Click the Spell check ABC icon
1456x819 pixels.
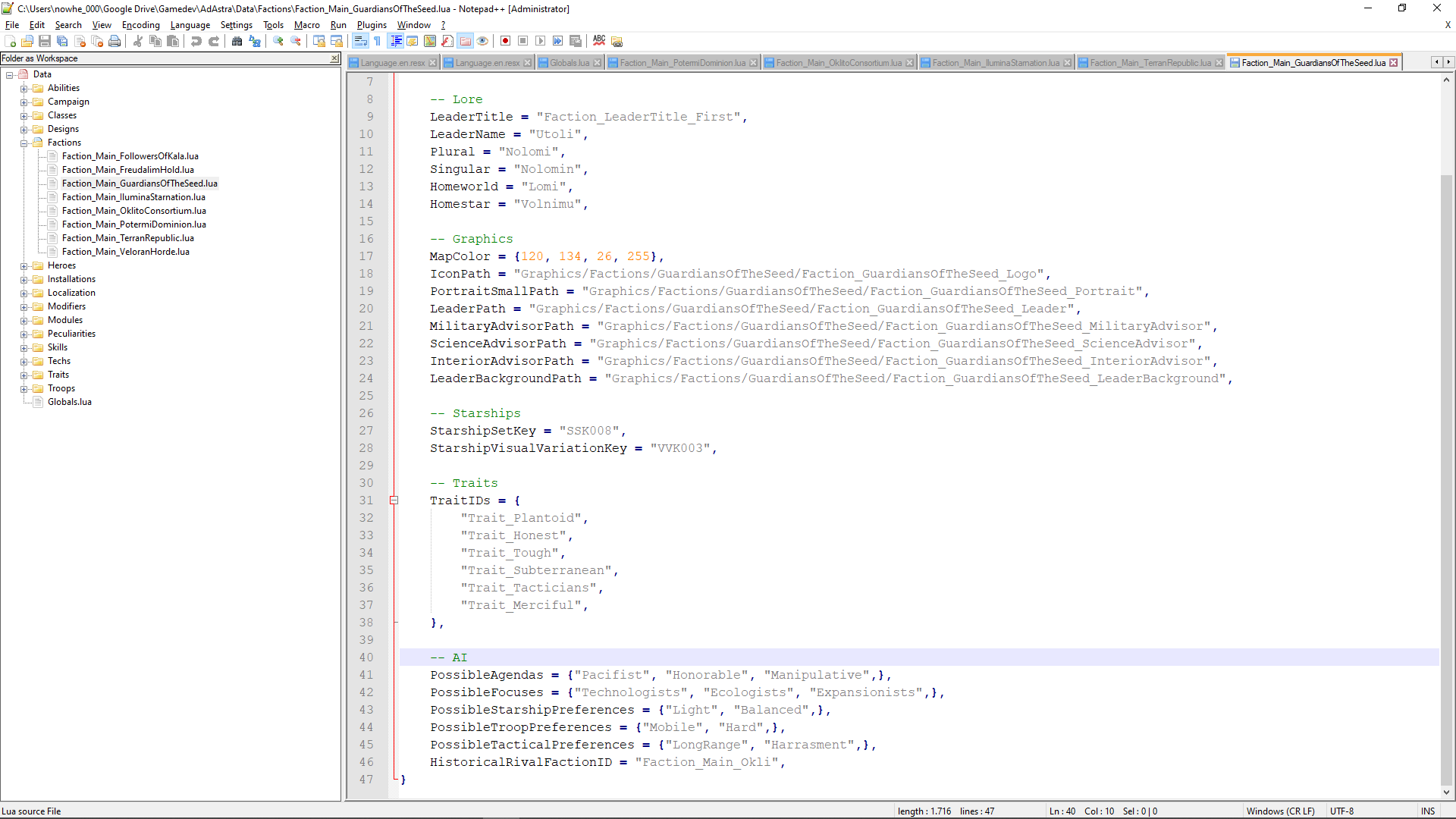pyautogui.click(x=599, y=41)
